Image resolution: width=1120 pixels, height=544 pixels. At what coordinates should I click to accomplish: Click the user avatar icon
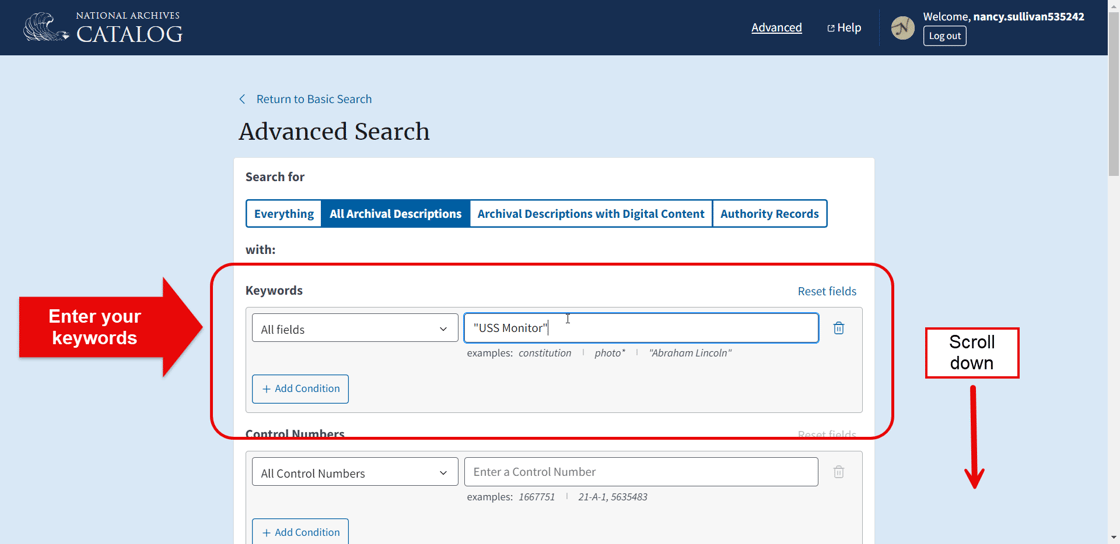pyautogui.click(x=902, y=28)
